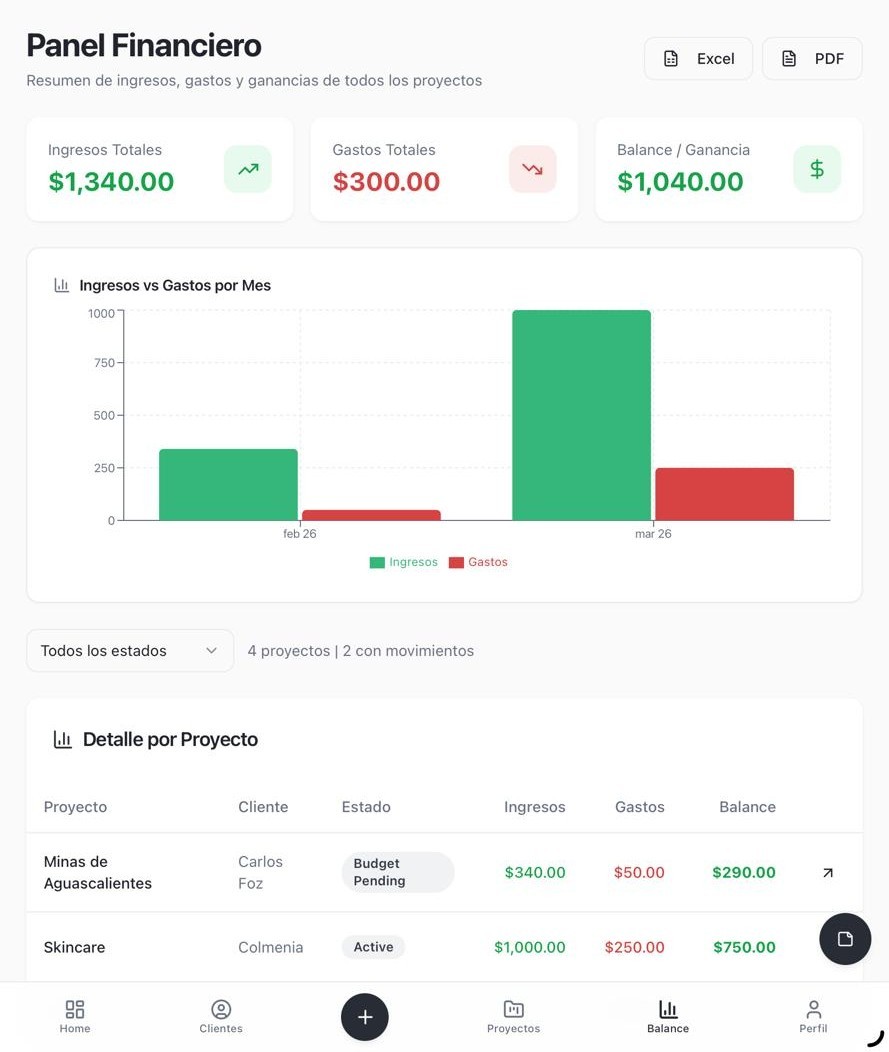Click the $290.00 balance cell
Image resolution: width=889 pixels, height=1052 pixels.
click(743, 872)
